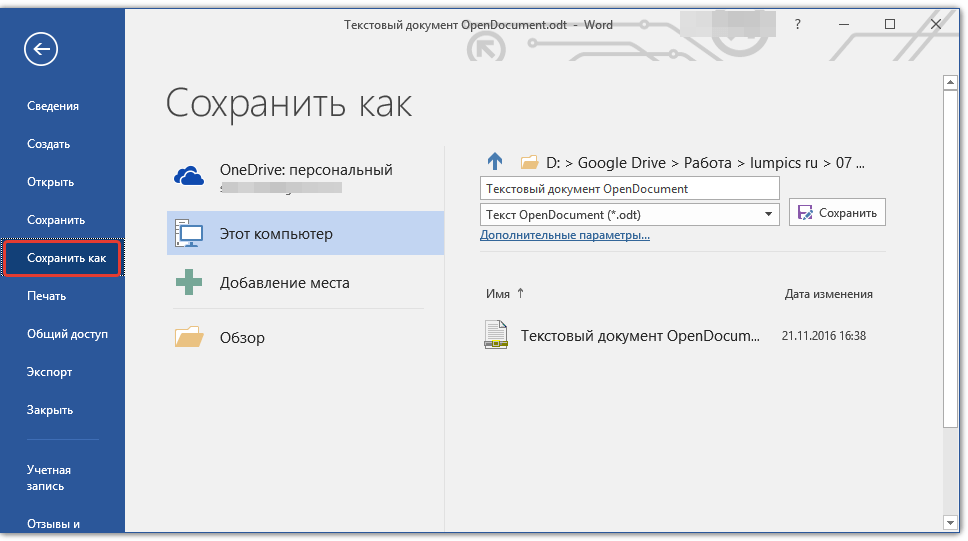This screenshot has width=968, height=541.
Task: Click the folder icon in path breadcrumb
Action: (x=530, y=162)
